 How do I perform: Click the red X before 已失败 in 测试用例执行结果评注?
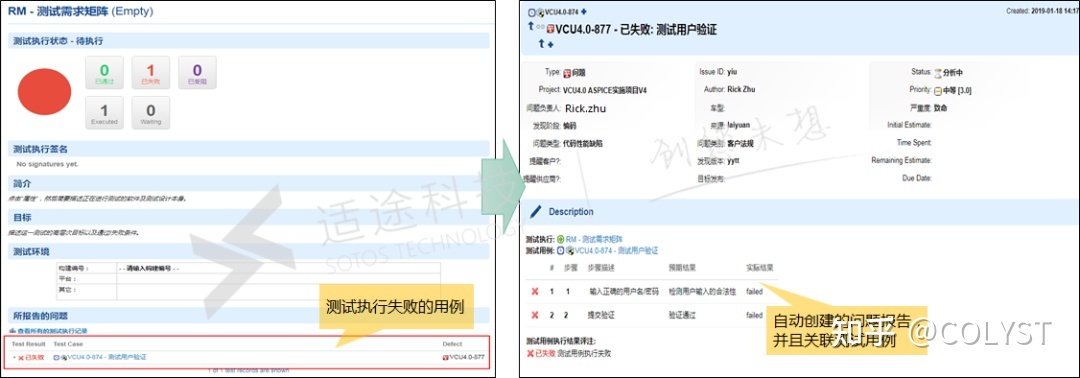pos(530,353)
